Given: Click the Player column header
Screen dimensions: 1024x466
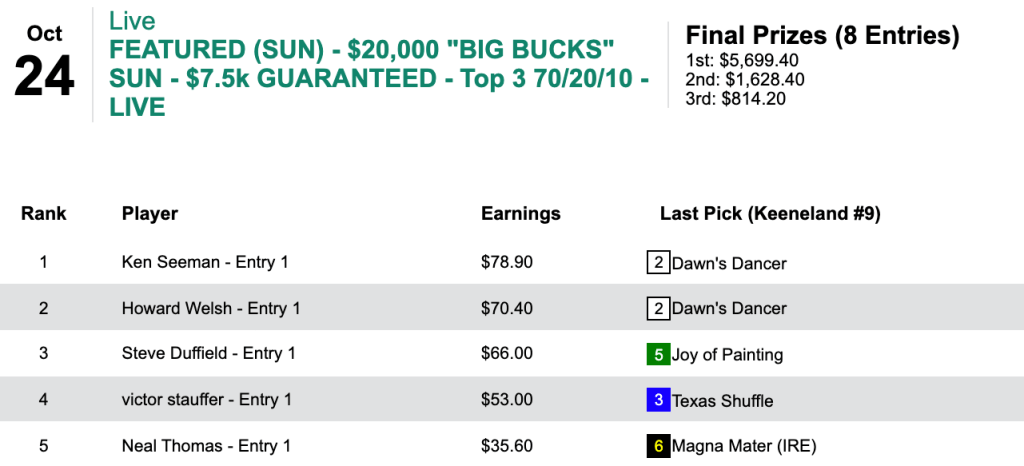Looking at the screenshot, I should coord(150,213).
